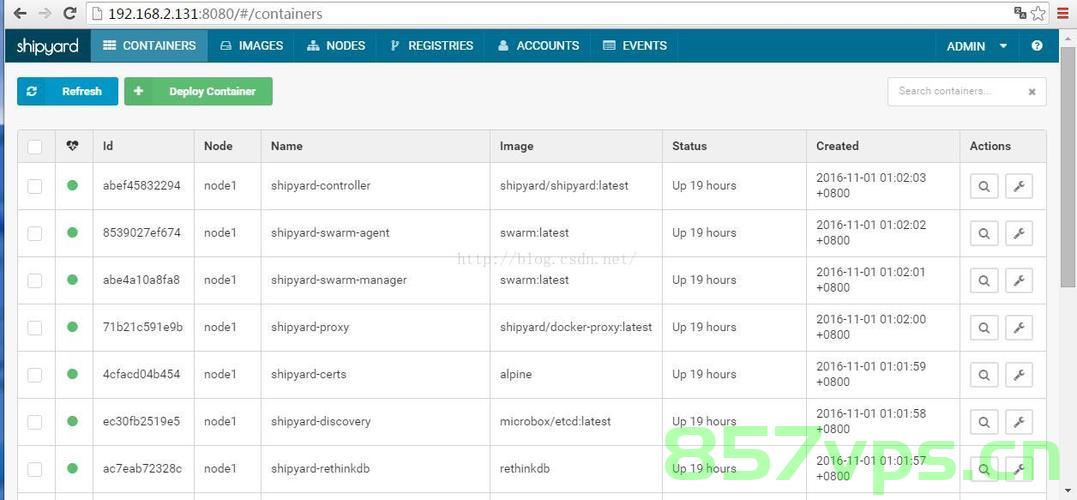Click image name shipyard/docker-proxy:latest
The height and width of the screenshot is (500, 1077).
(576, 327)
